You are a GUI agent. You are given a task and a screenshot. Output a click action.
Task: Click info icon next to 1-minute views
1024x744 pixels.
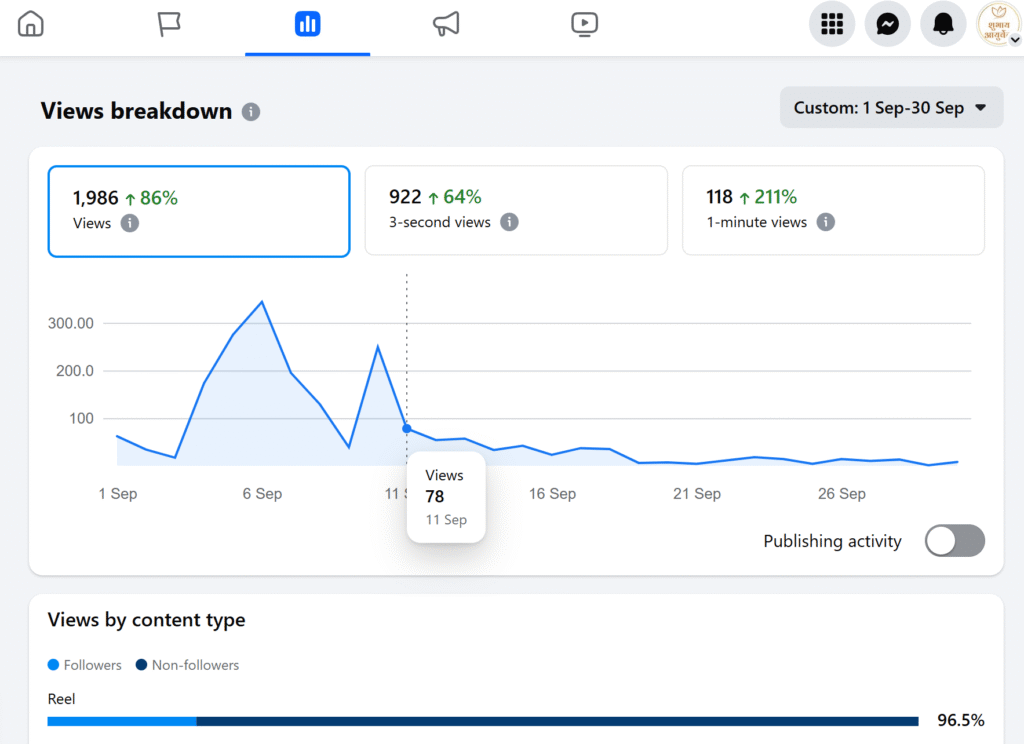point(825,222)
